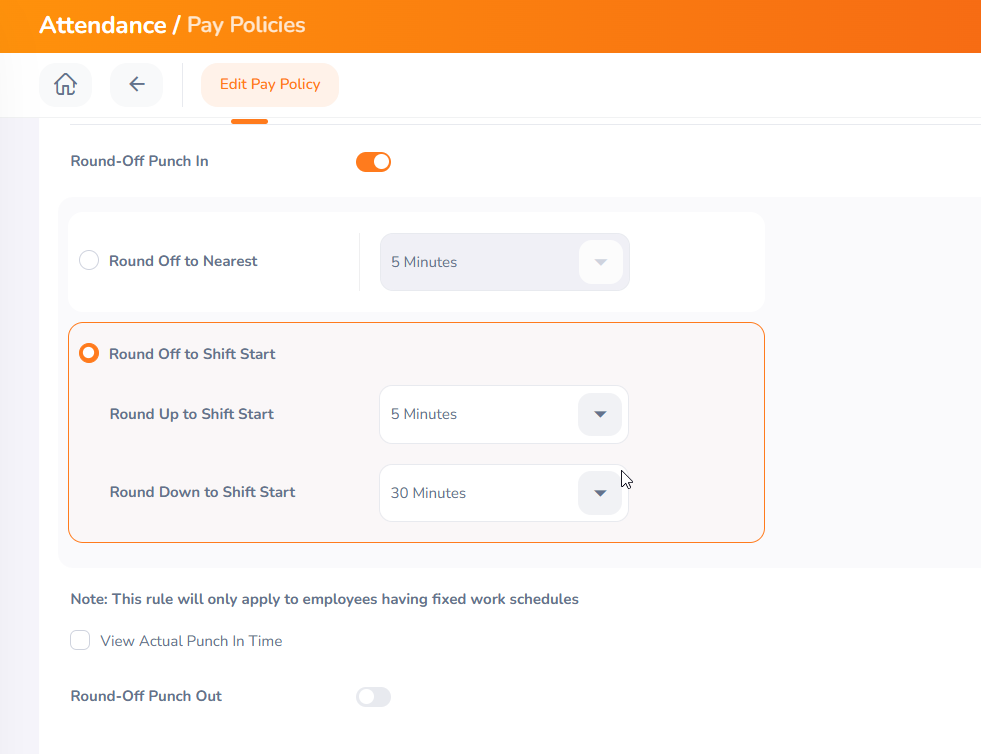The width and height of the screenshot is (981, 754).
Task: Click the Round Up dropdown caret icon
Action: [600, 414]
